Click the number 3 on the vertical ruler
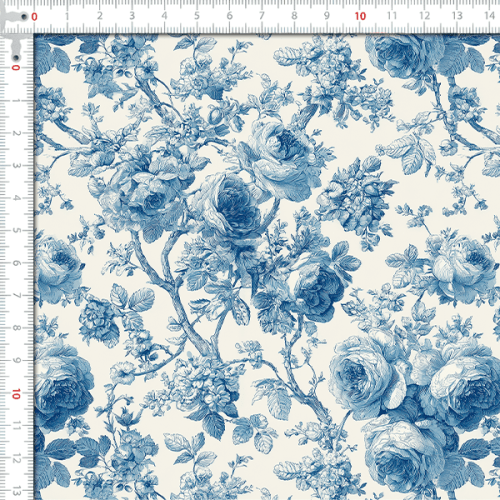 click(x=16, y=165)
